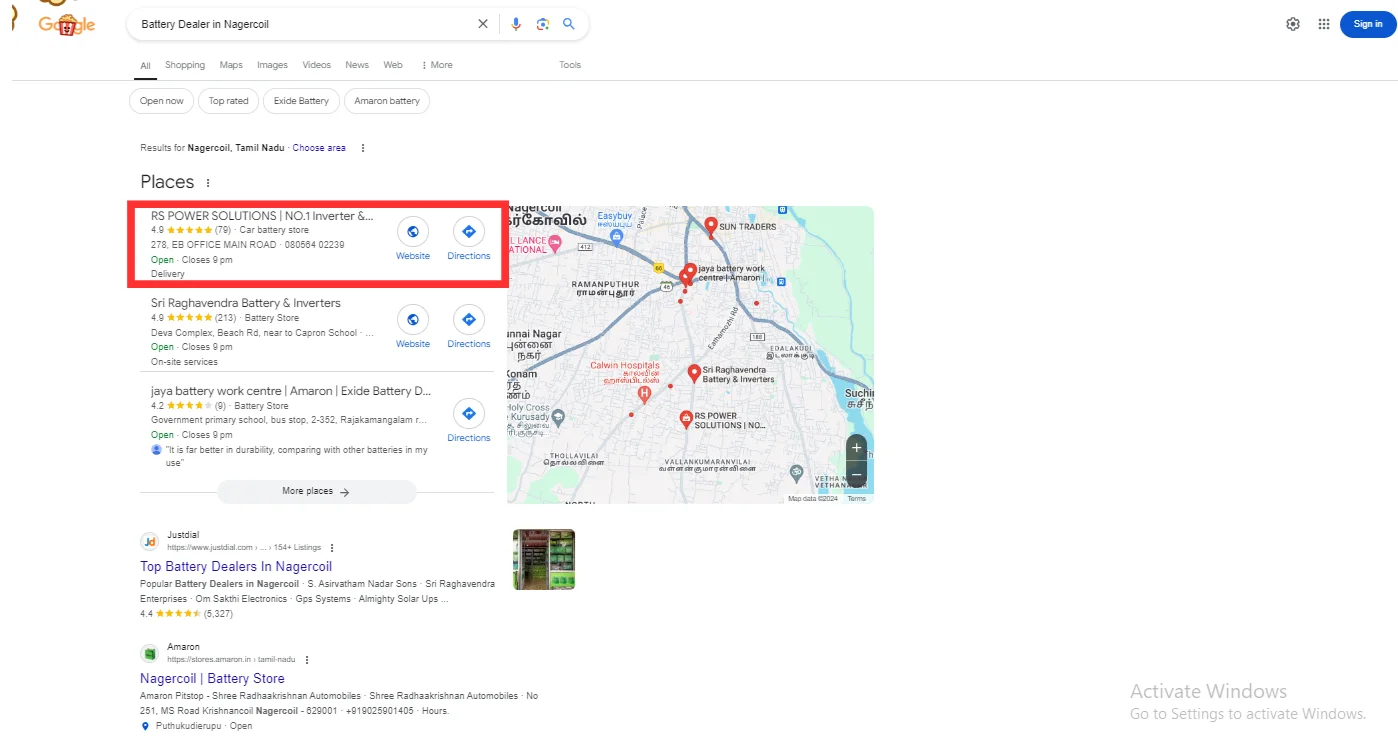Zoom in on the map with plus

[857, 448]
